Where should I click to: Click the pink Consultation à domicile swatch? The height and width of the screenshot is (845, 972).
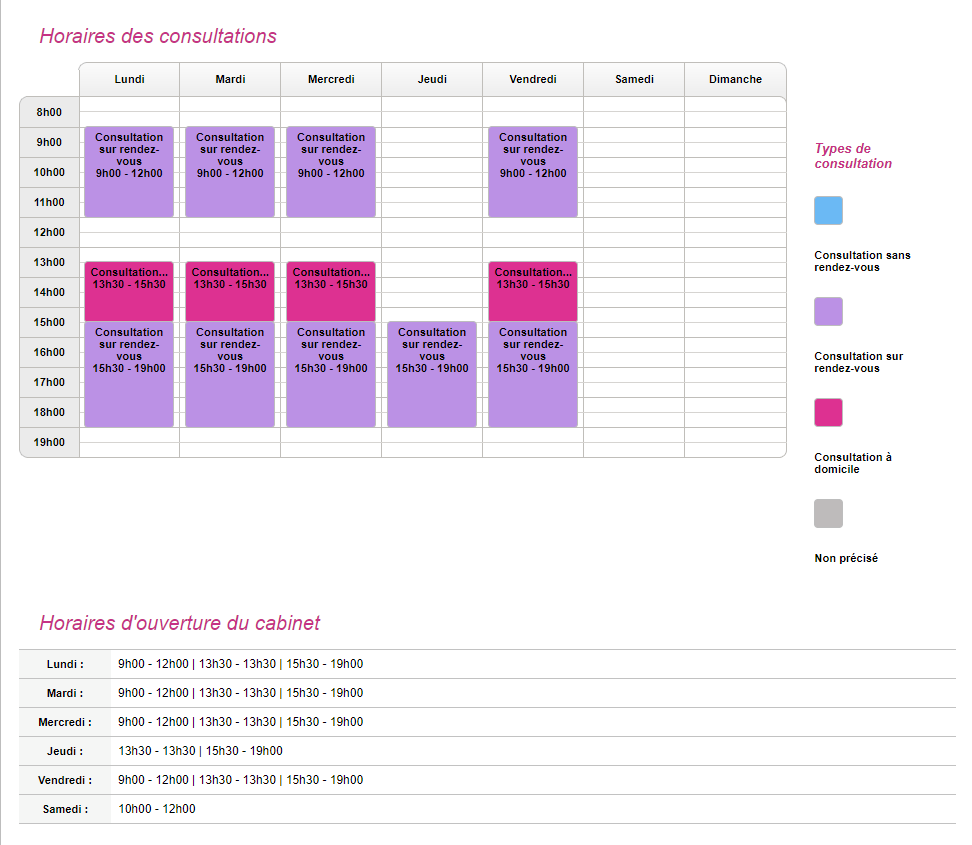coord(828,412)
